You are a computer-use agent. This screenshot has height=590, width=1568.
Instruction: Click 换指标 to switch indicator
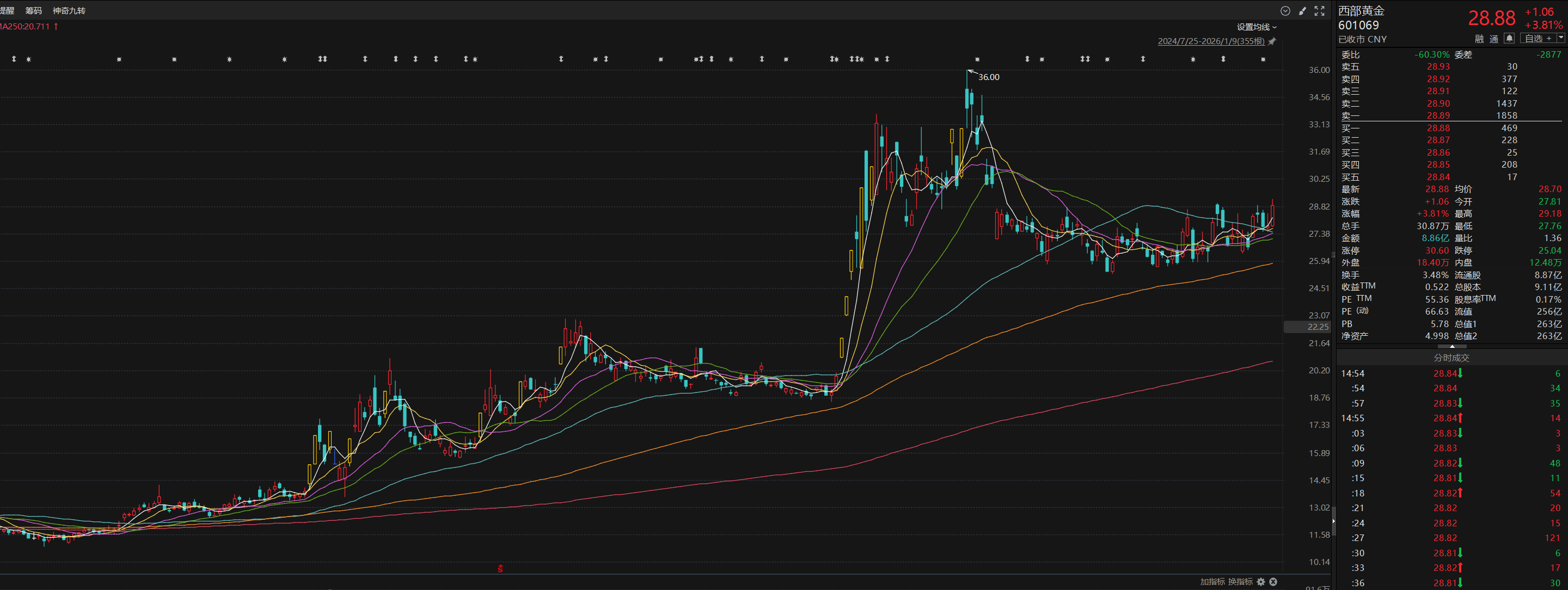pyautogui.click(x=1240, y=582)
